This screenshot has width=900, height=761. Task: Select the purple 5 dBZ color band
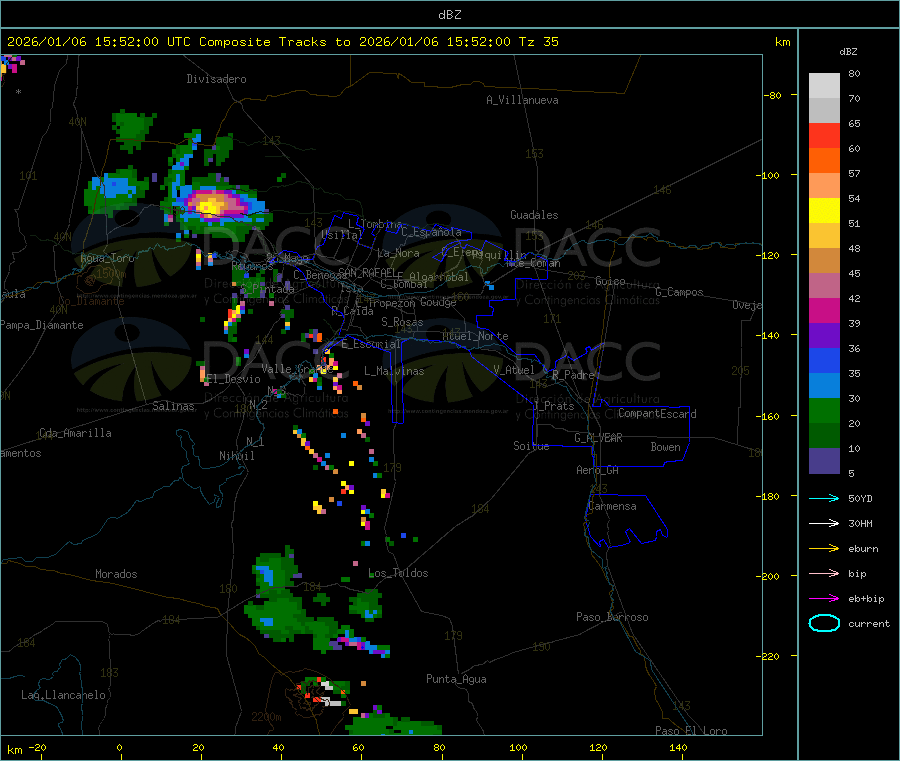tap(824, 461)
